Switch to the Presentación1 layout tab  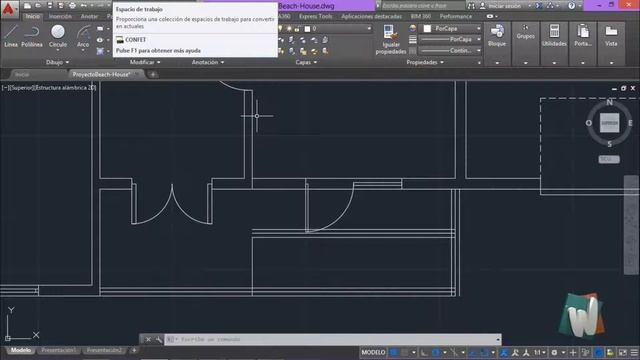(59, 350)
